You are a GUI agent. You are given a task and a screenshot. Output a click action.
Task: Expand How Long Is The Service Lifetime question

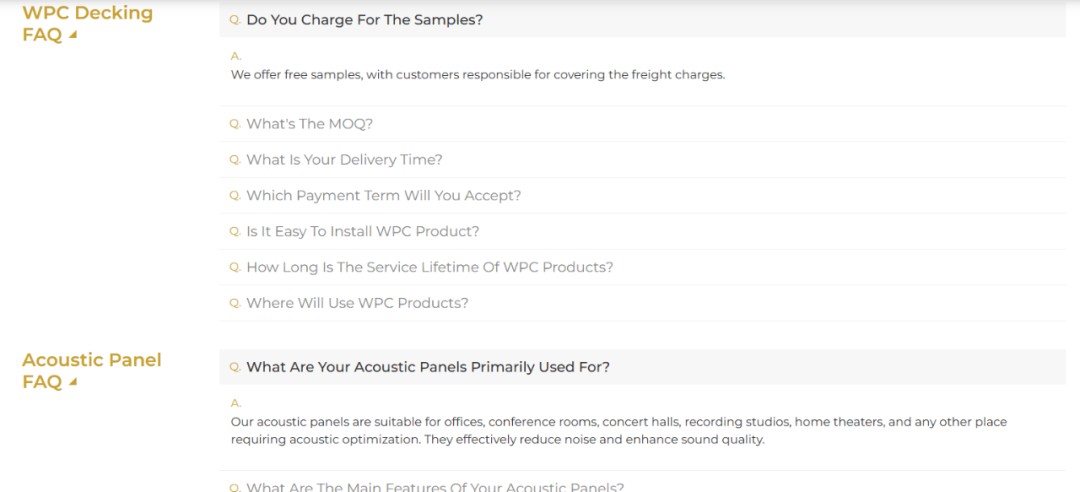point(429,267)
